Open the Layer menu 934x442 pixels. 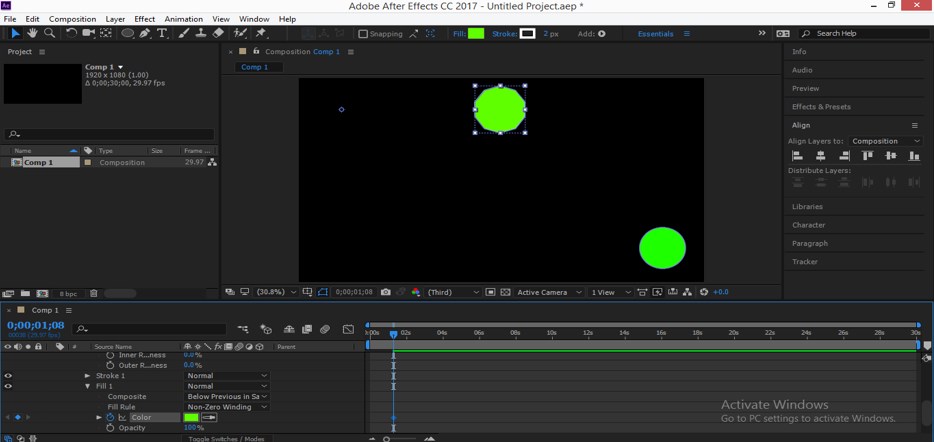115,19
